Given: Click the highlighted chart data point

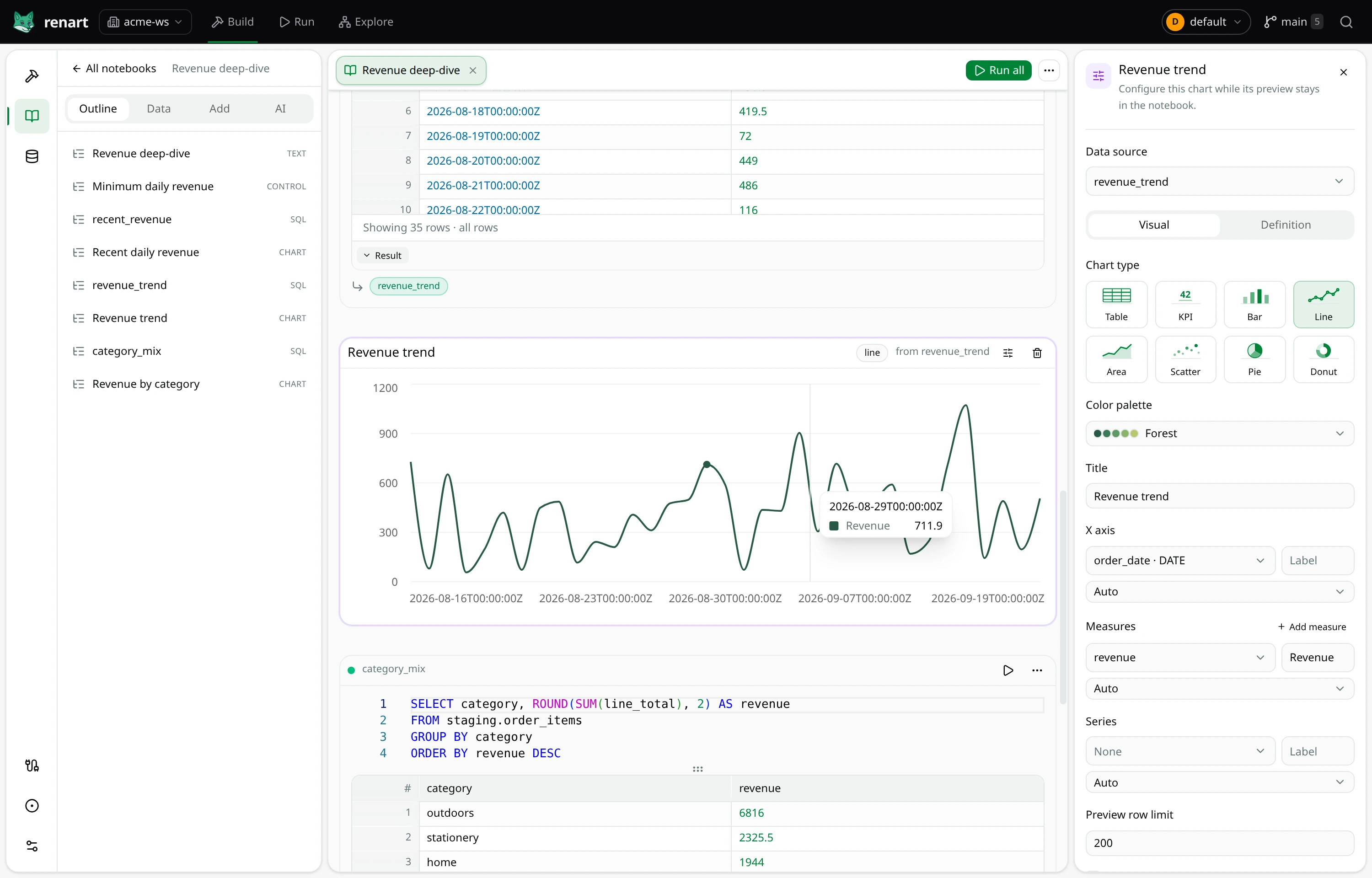Looking at the screenshot, I should [x=707, y=465].
